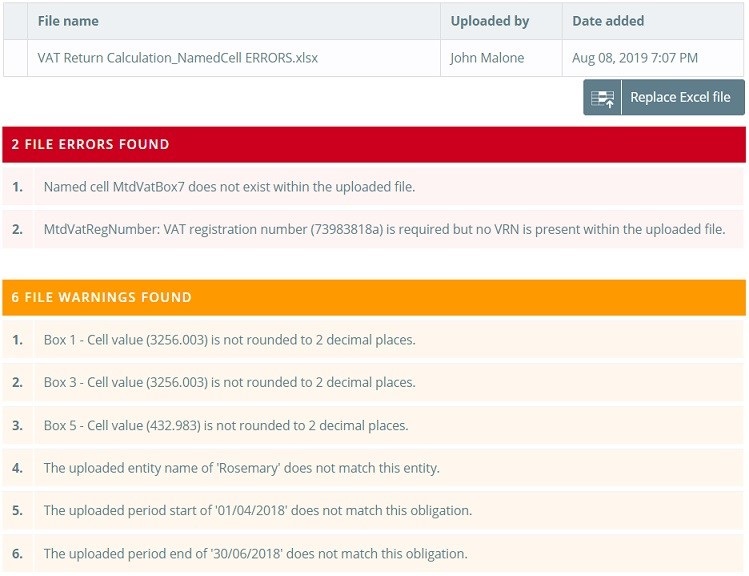Image resolution: width=749 pixels, height=576 pixels.
Task: Click the 2 FILE ERRORS FOUND red header
Action: pos(374,145)
